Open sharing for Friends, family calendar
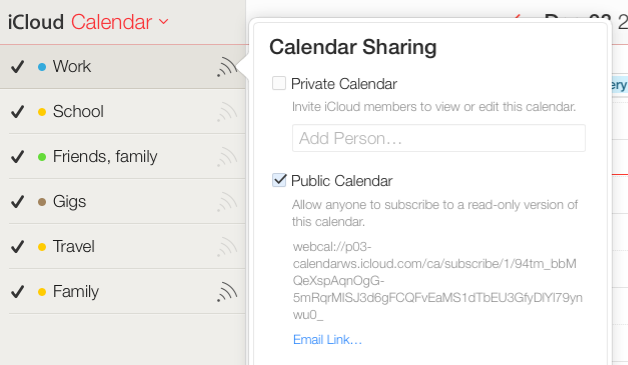This screenshot has width=628, height=365. click(227, 157)
